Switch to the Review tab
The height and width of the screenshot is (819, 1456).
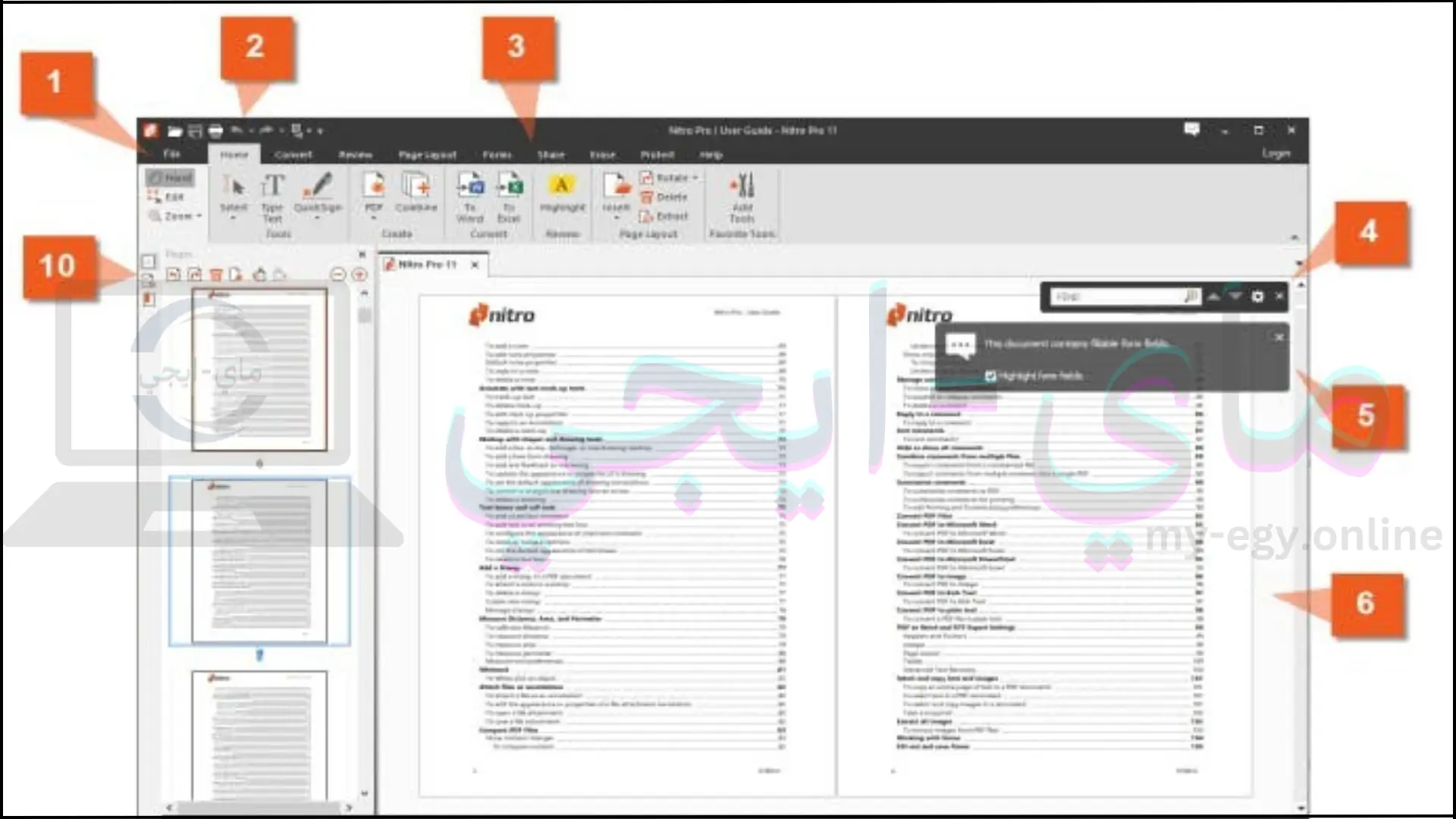(355, 155)
